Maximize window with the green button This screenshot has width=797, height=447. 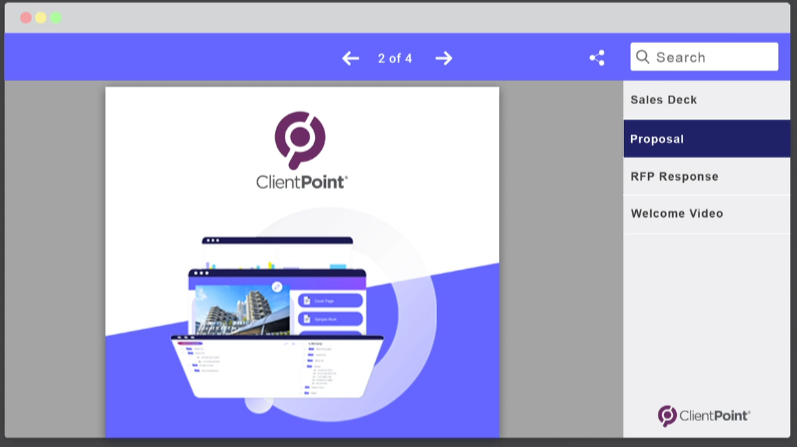pyautogui.click(x=56, y=18)
